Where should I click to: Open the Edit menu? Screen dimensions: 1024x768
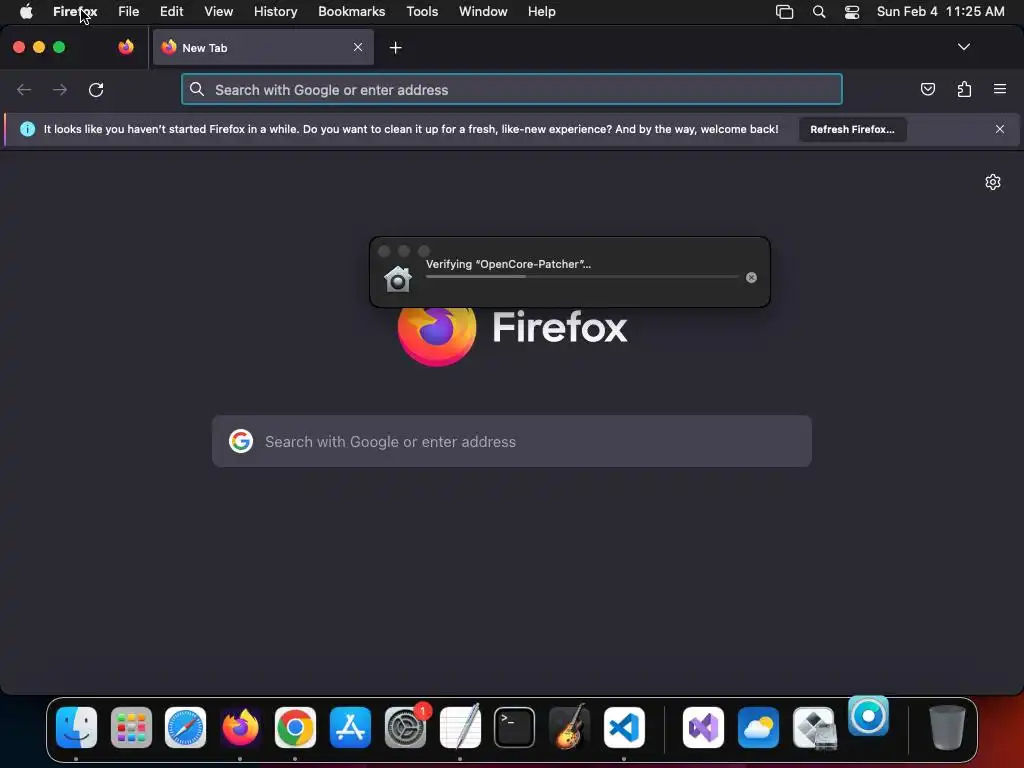click(172, 12)
